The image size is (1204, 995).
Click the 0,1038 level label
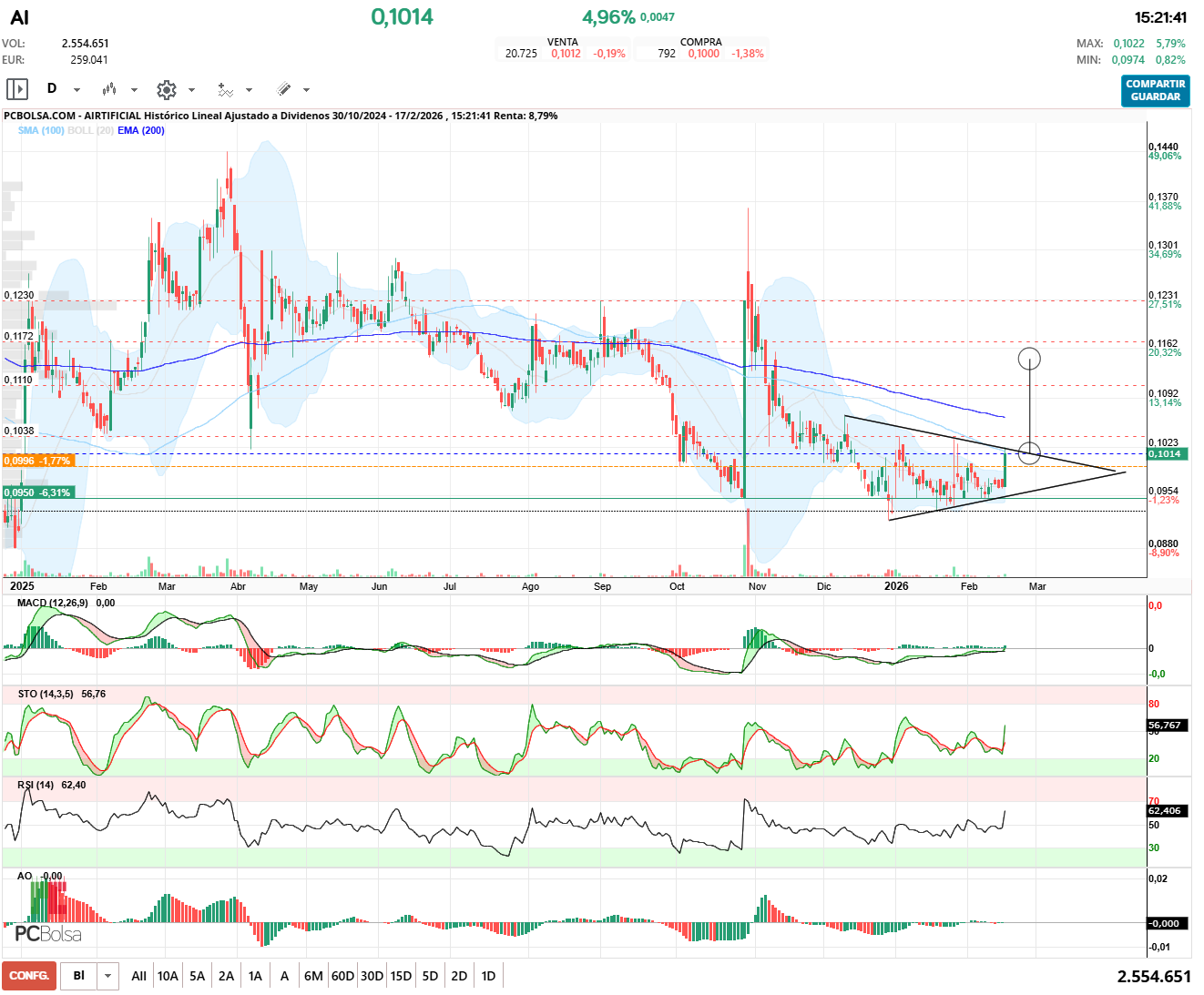tap(19, 431)
